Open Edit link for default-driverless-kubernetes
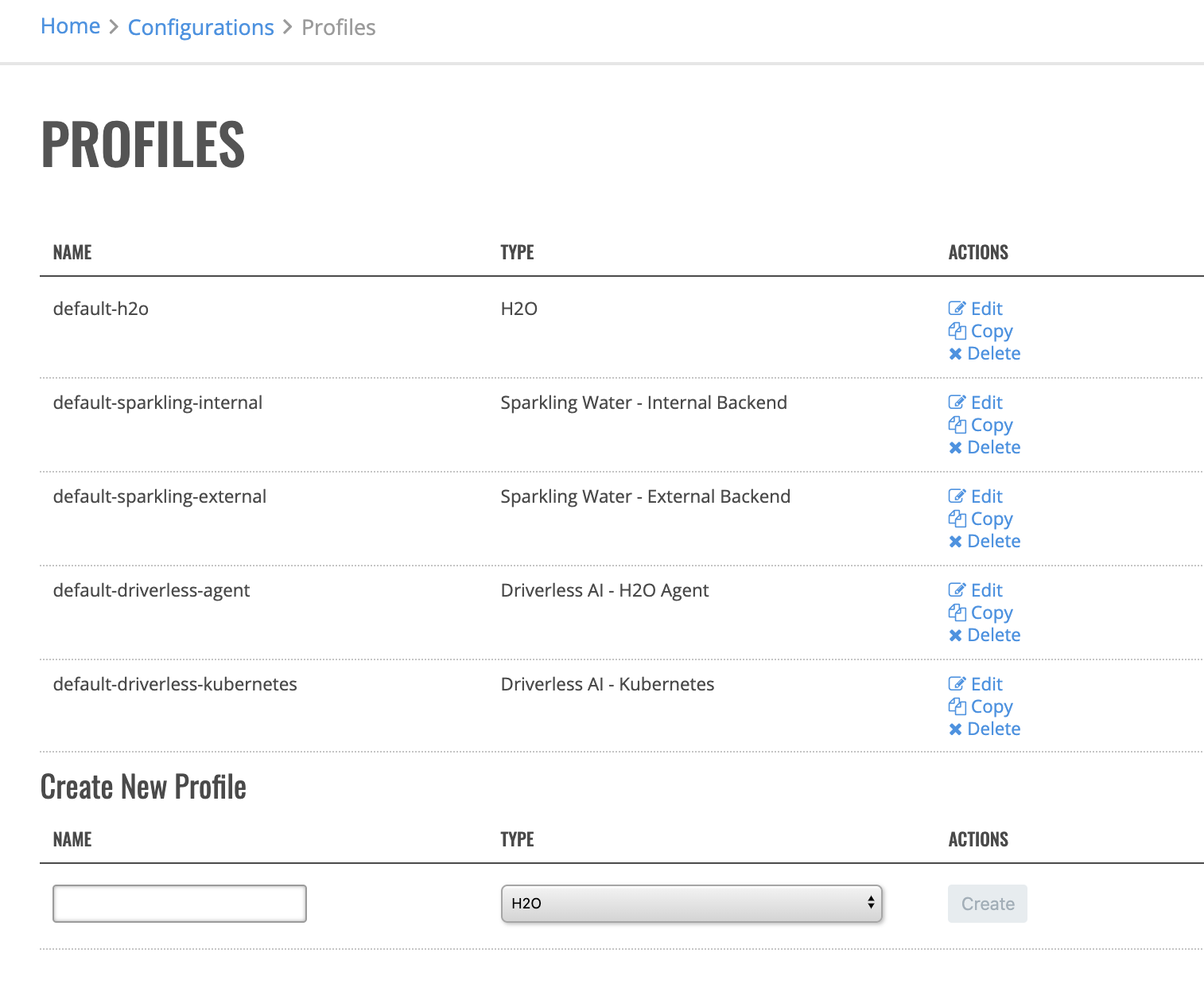 click(986, 684)
